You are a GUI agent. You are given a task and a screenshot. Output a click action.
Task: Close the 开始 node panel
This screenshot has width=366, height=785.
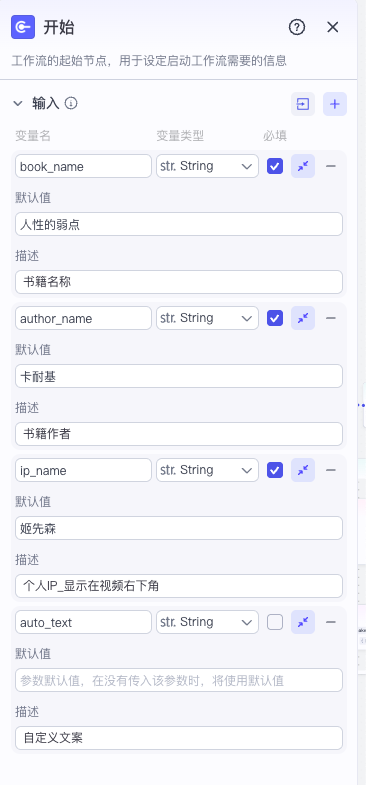click(x=333, y=27)
